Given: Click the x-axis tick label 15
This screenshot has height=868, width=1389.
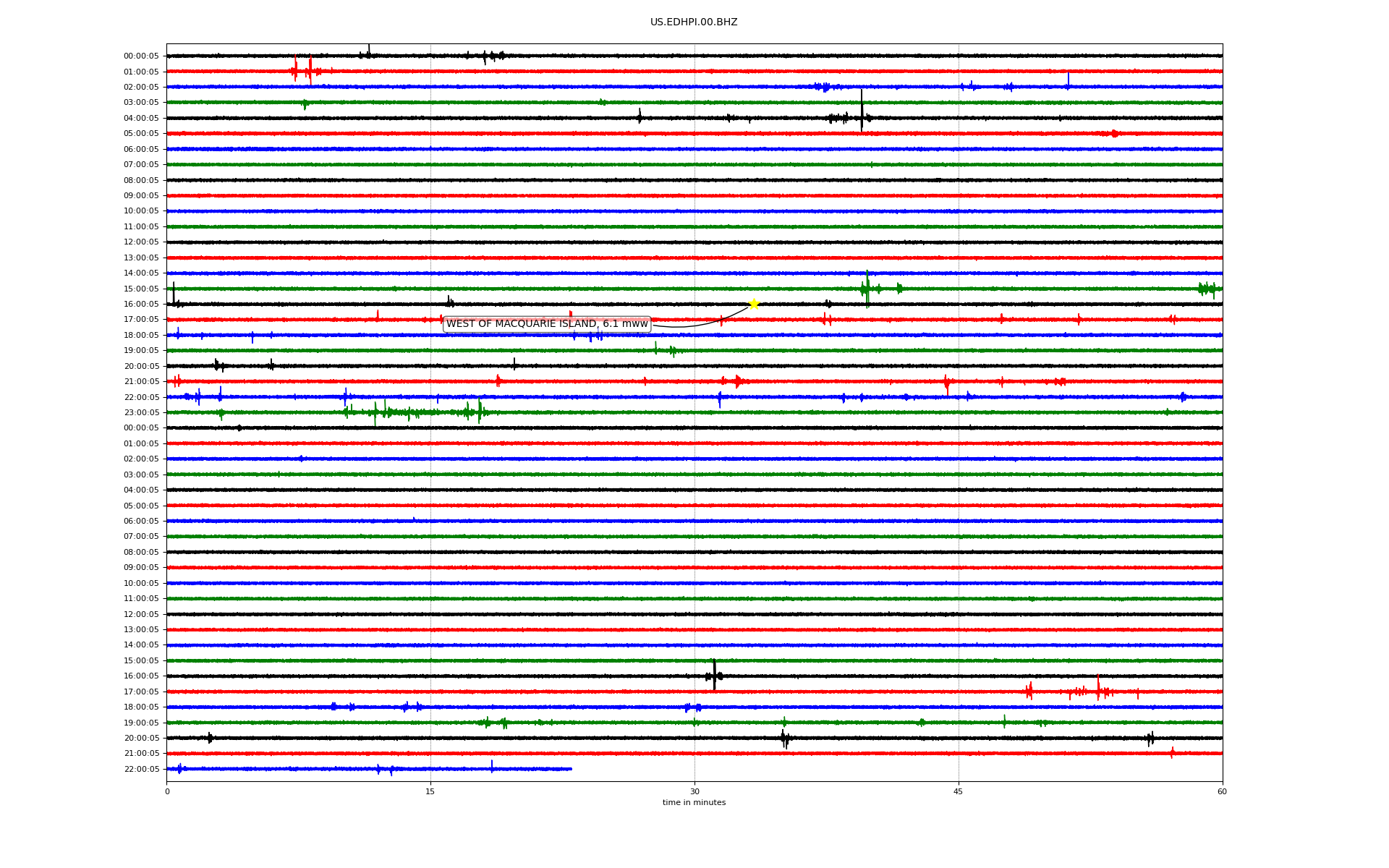Looking at the screenshot, I should pos(430,791).
